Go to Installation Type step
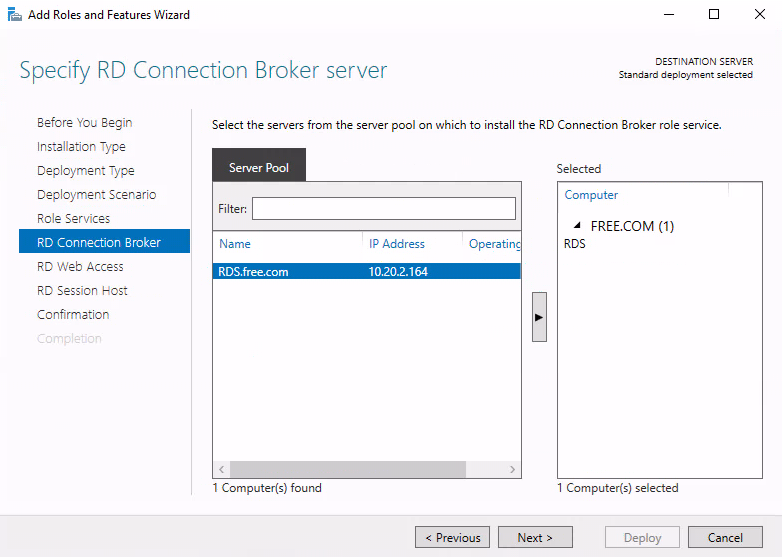Image resolution: width=782 pixels, height=557 pixels. (81, 147)
